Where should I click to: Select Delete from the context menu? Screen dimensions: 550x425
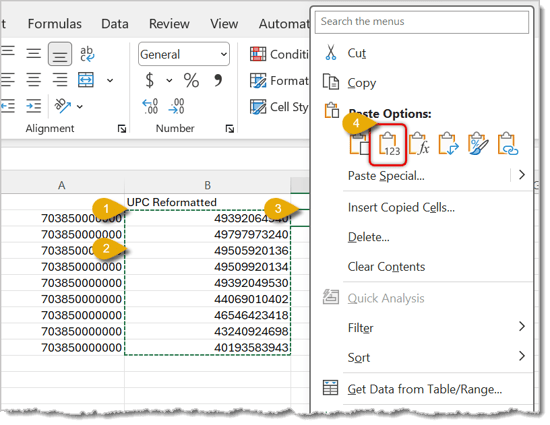click(x=369, y=237)
